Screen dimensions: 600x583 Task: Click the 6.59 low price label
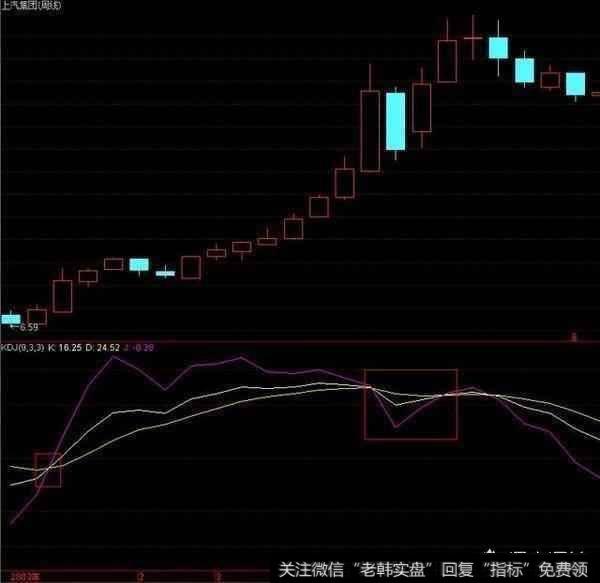tap(29, 327)
